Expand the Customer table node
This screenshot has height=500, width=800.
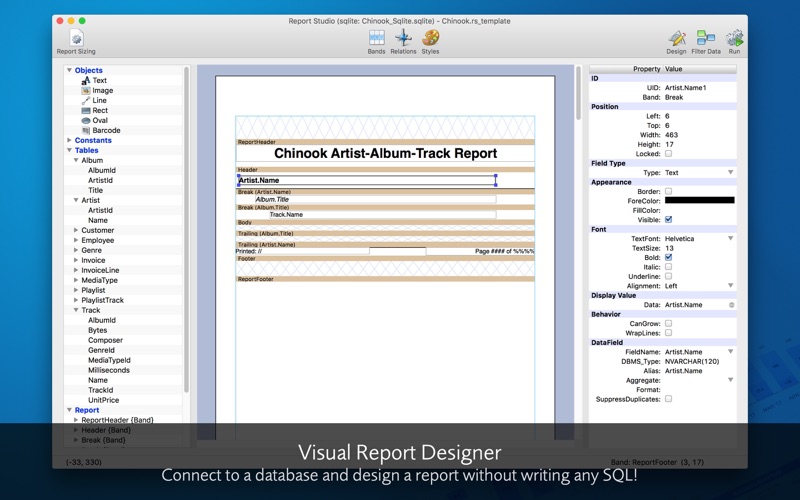point(76,230)
